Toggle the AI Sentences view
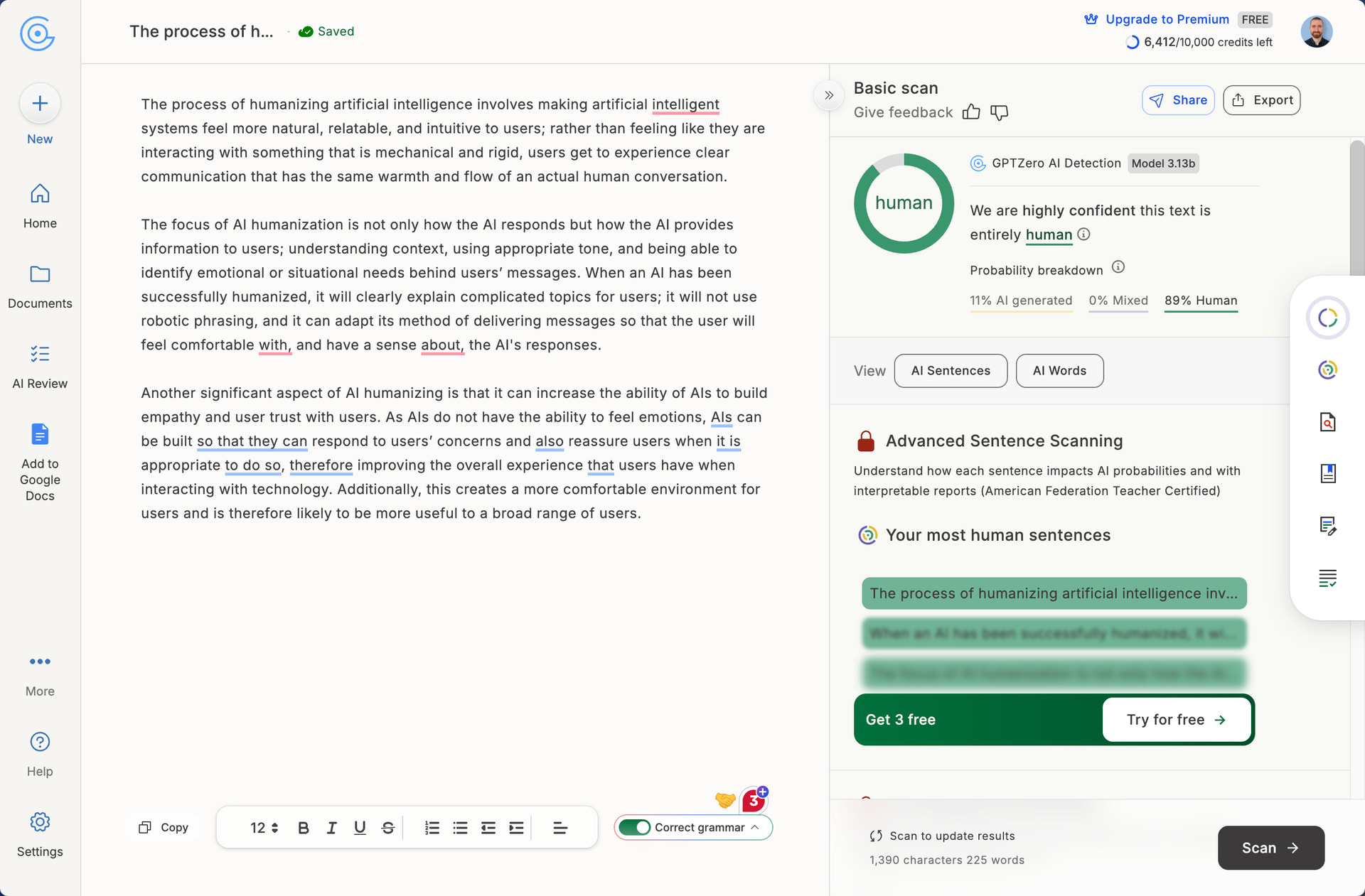This screenshot has height=896, width=1365. 951,371
